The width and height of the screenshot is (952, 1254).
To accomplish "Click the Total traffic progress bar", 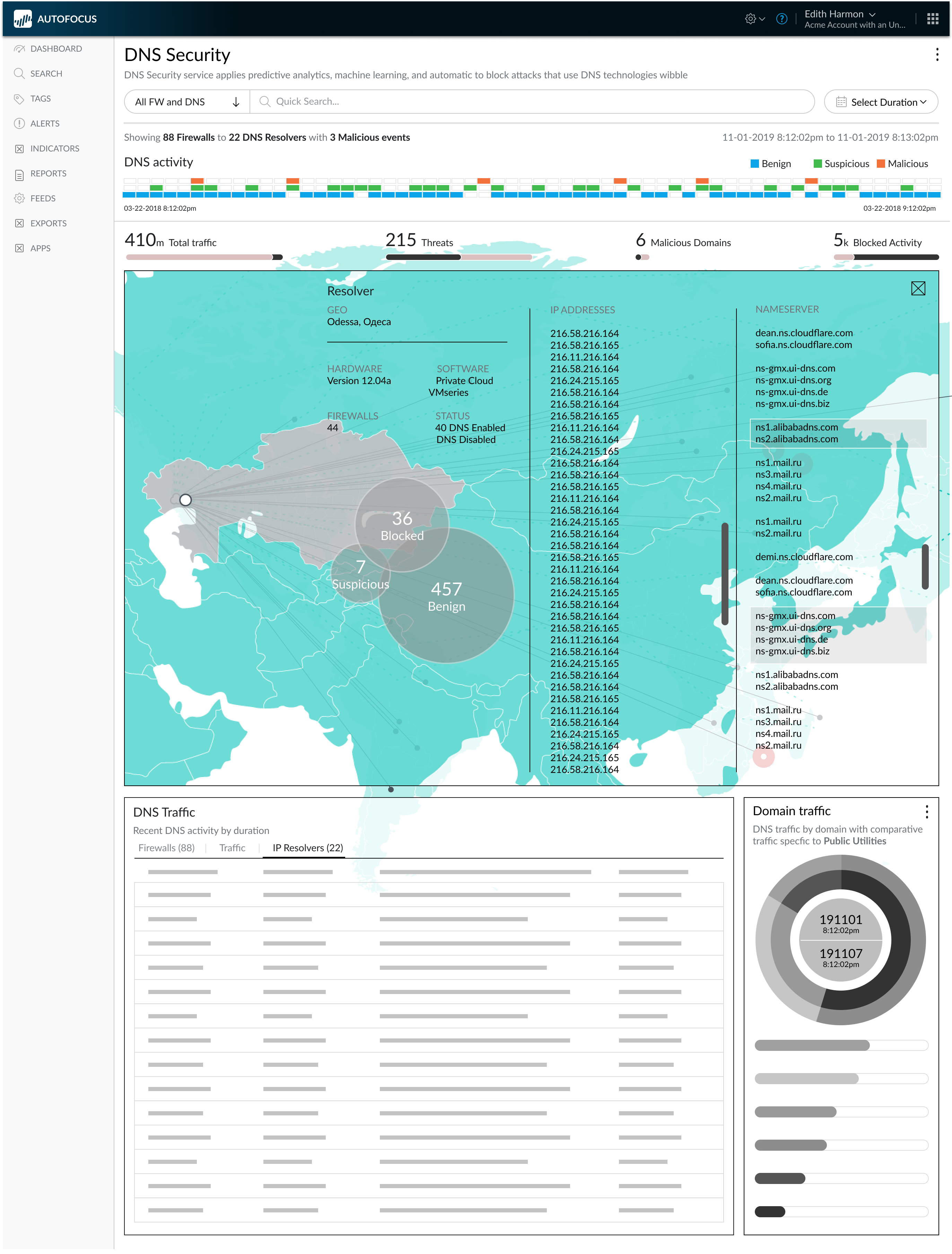I will click(x=204, y=258).
